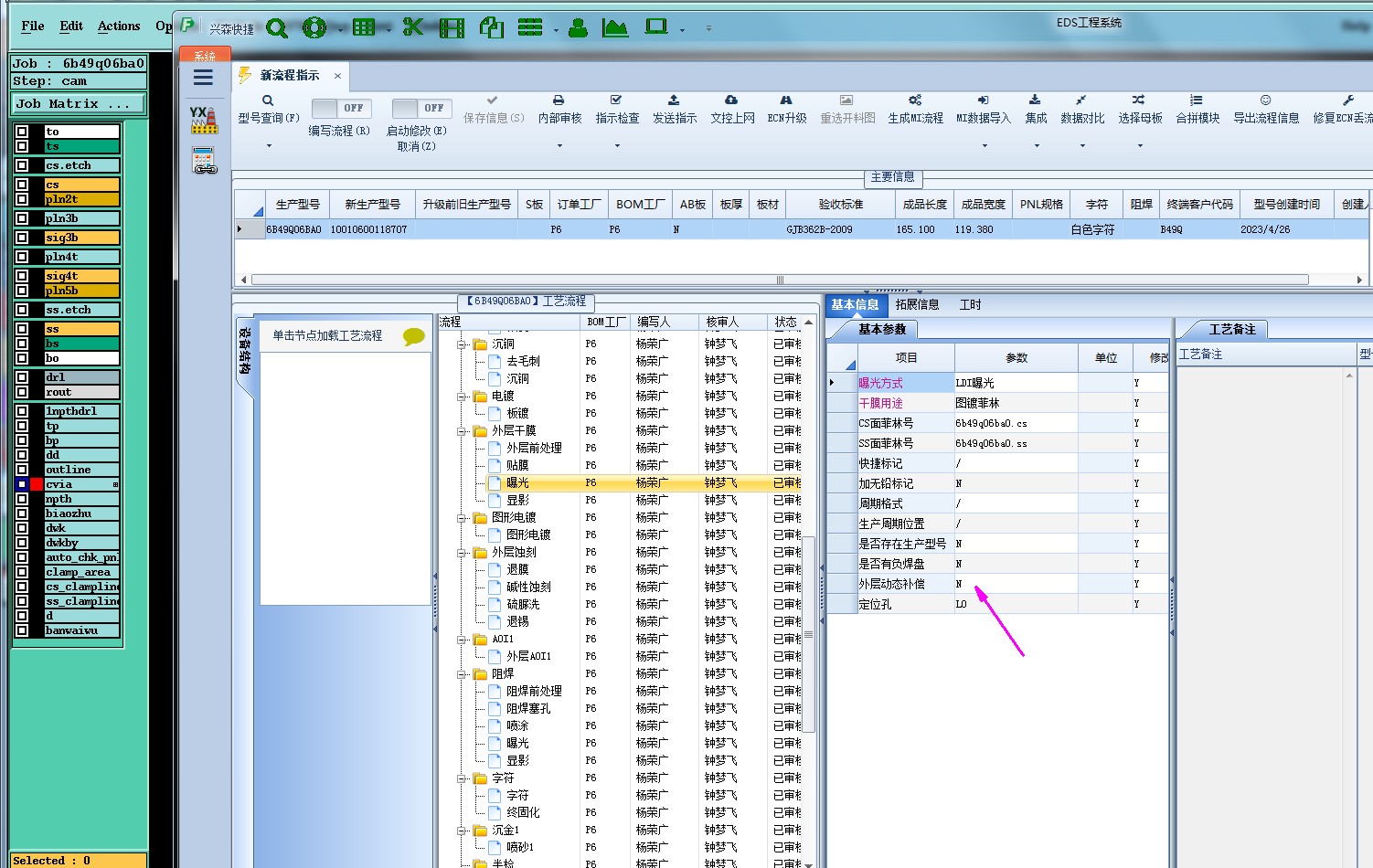Click 指示检查 toolbar button

point(617,111)
